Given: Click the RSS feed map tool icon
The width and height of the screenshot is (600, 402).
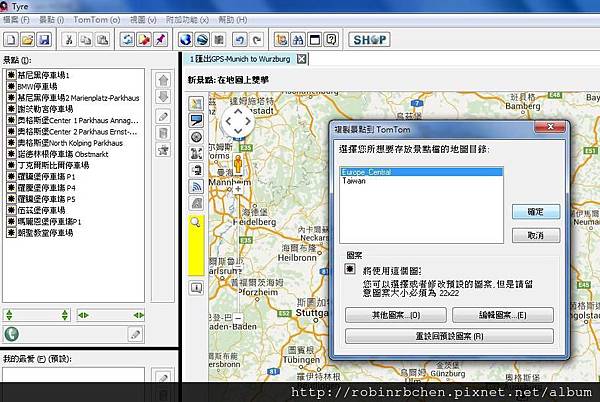Looking at the screenshot, I should pyautogui.click(x=196, y=187).
